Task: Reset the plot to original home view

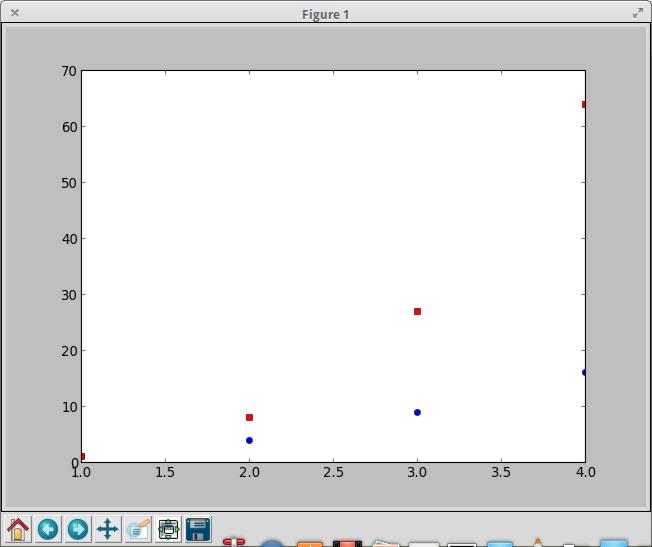Action: (x=18, y=529)
